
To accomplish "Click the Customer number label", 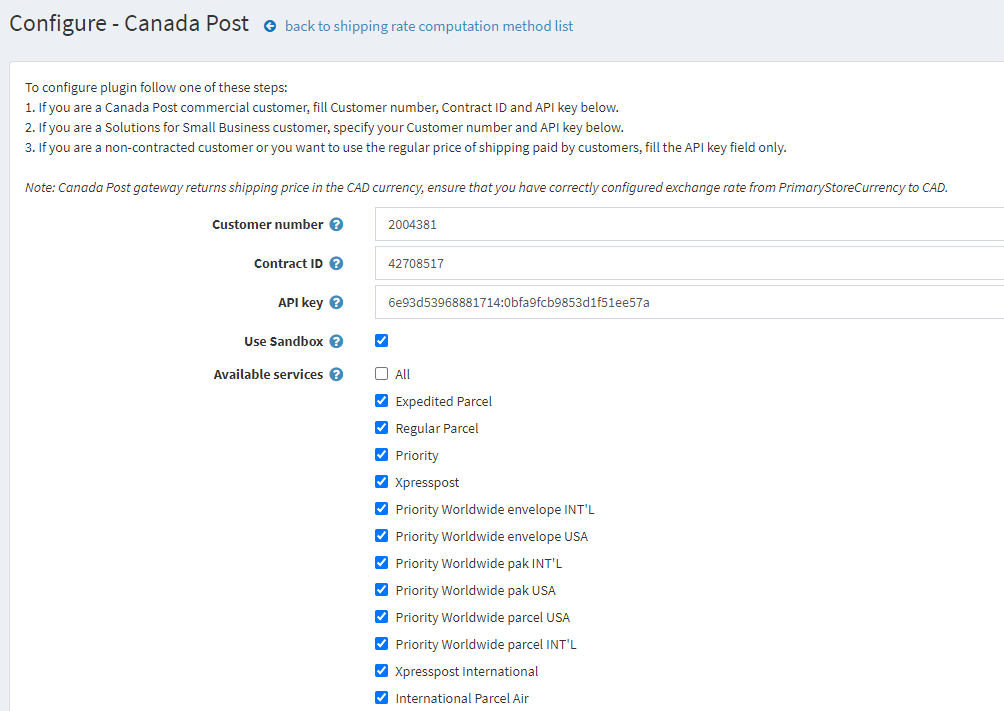I will [268, 224].
